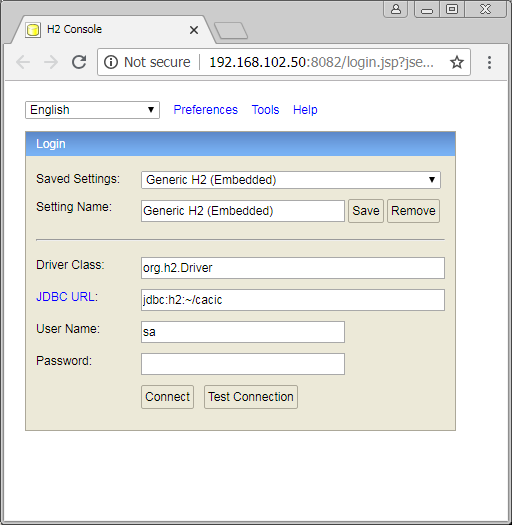
Task: Focus the Password input field
Action: (x=243, y=364)
